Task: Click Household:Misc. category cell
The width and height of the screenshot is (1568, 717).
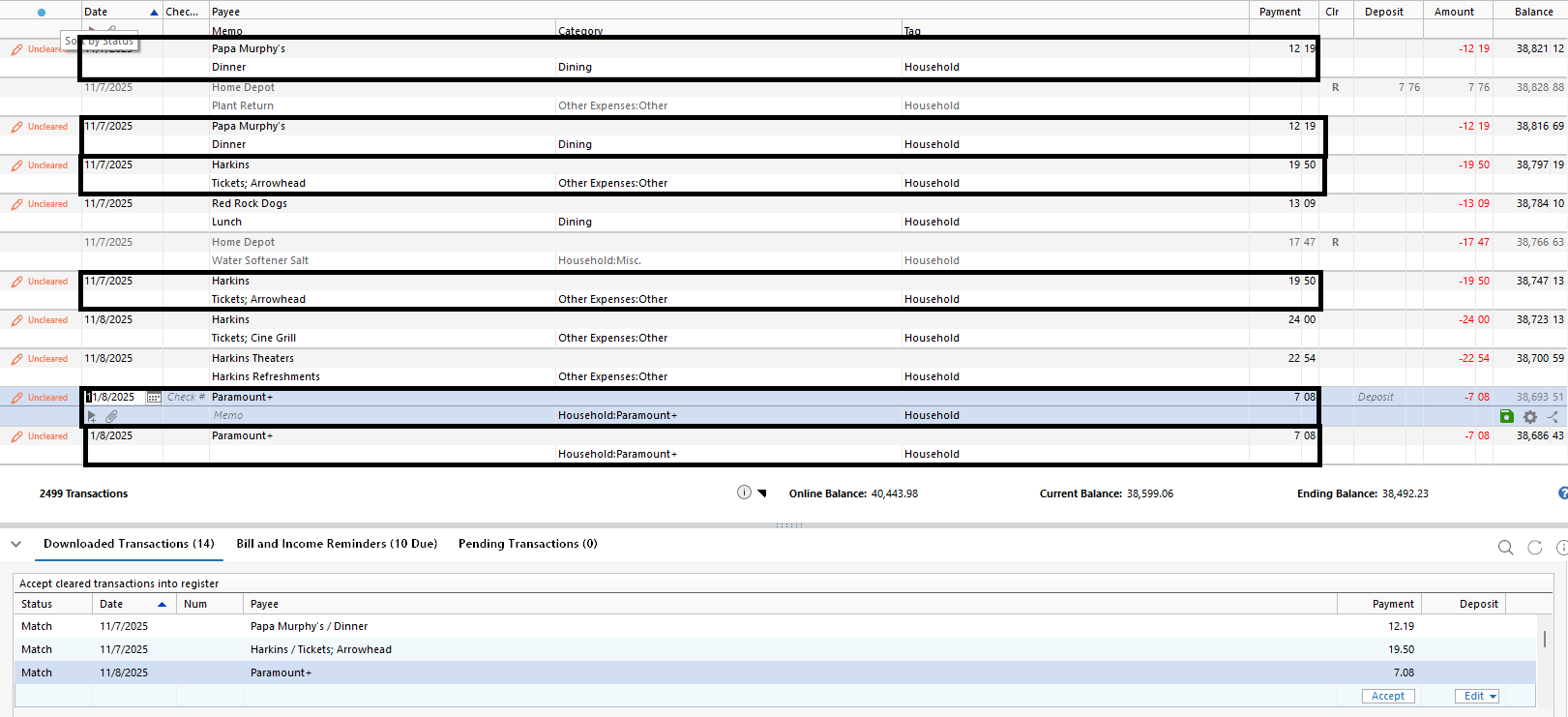Action: point(600,260)
